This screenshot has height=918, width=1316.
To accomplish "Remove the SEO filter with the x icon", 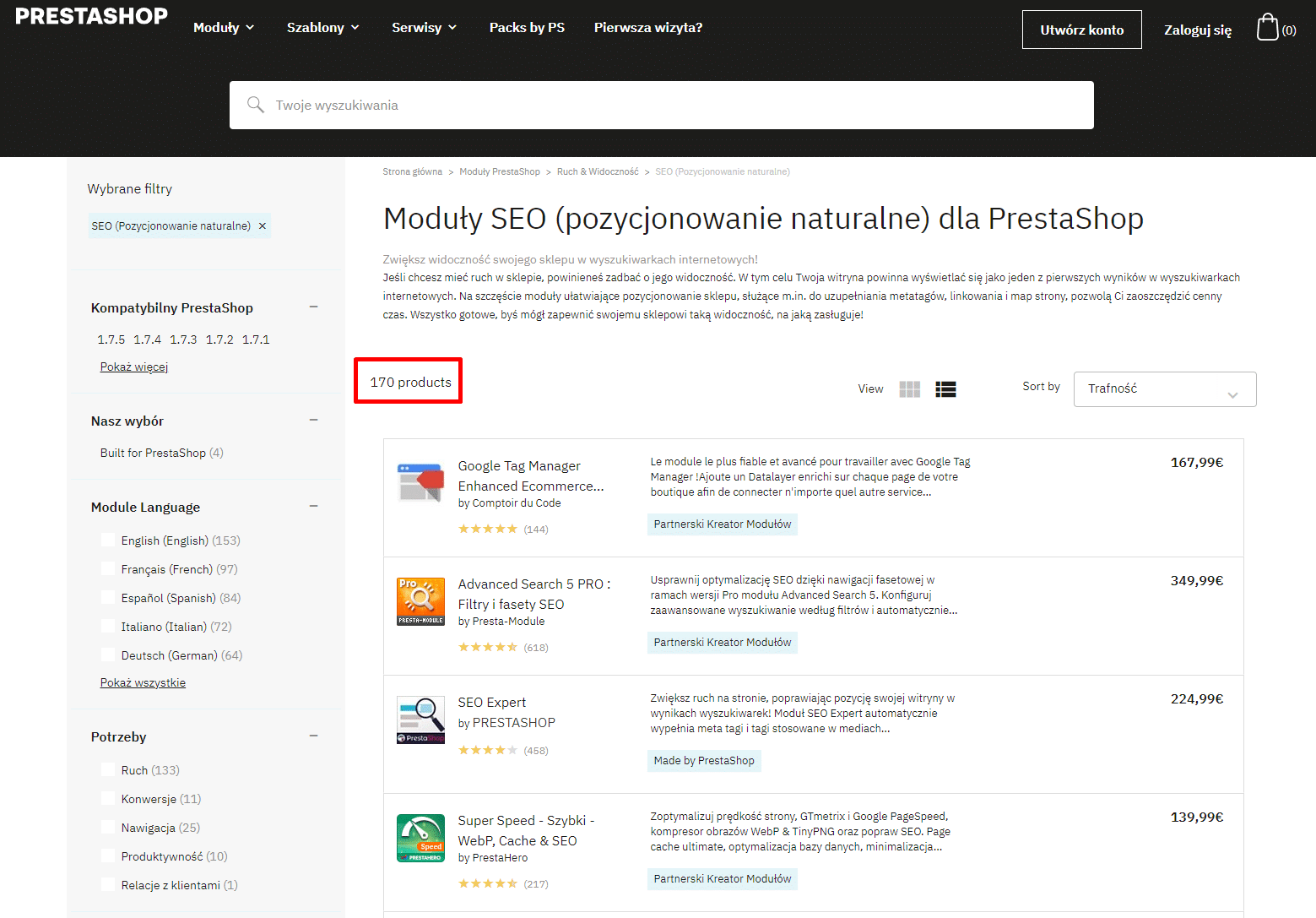I will (263, 226).
